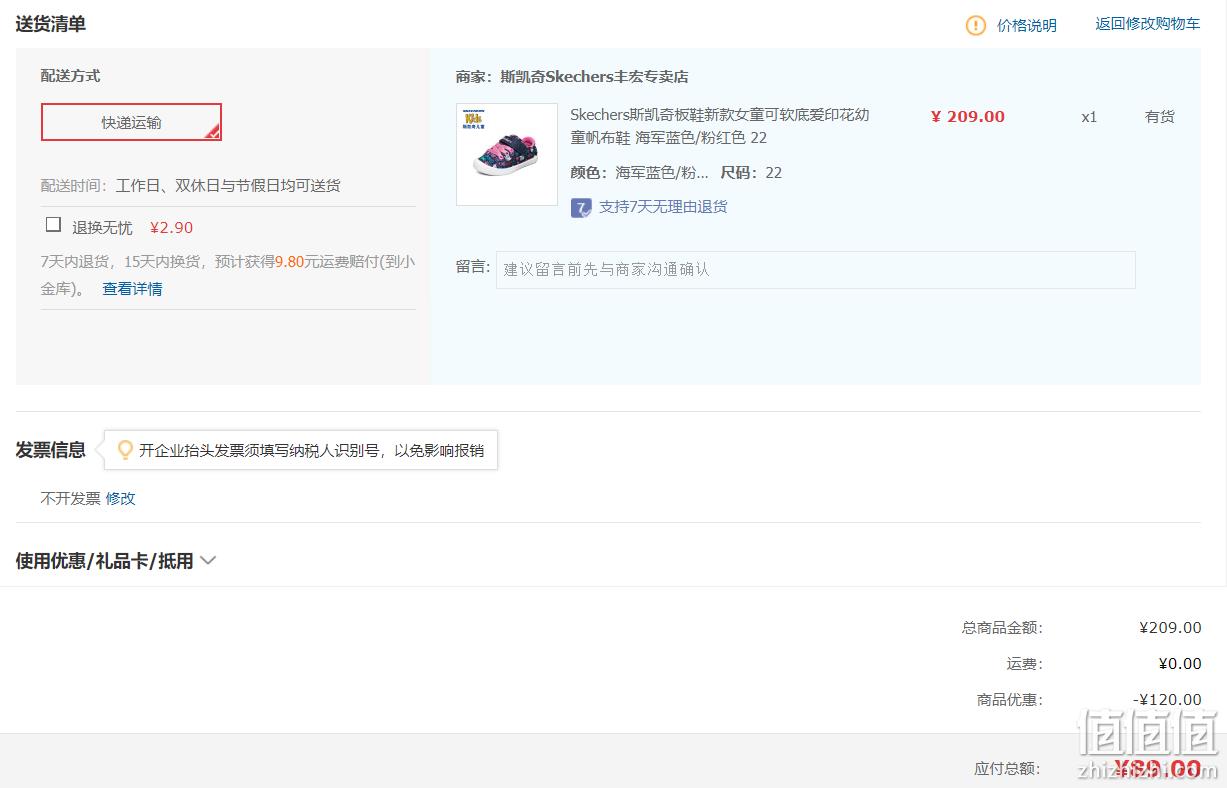Click the 尺码 size value 22
The width and height of the screenshot is (1227, 788).
click(774, 173)
